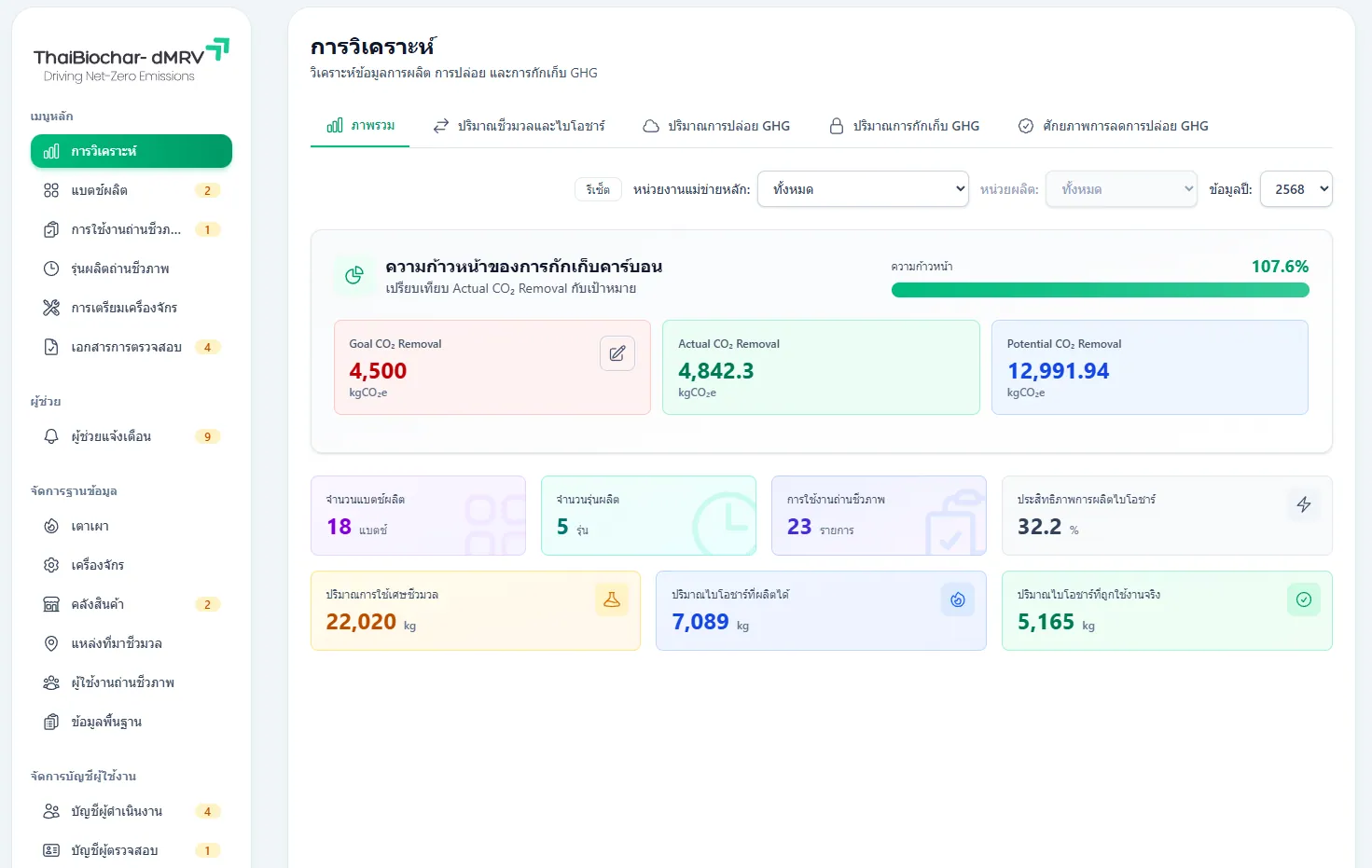Click the heading ความก้าวหน้าของการกักเก็บคาร์บอน
This screenshot has width=1372, height=868.
click(524, 267)
